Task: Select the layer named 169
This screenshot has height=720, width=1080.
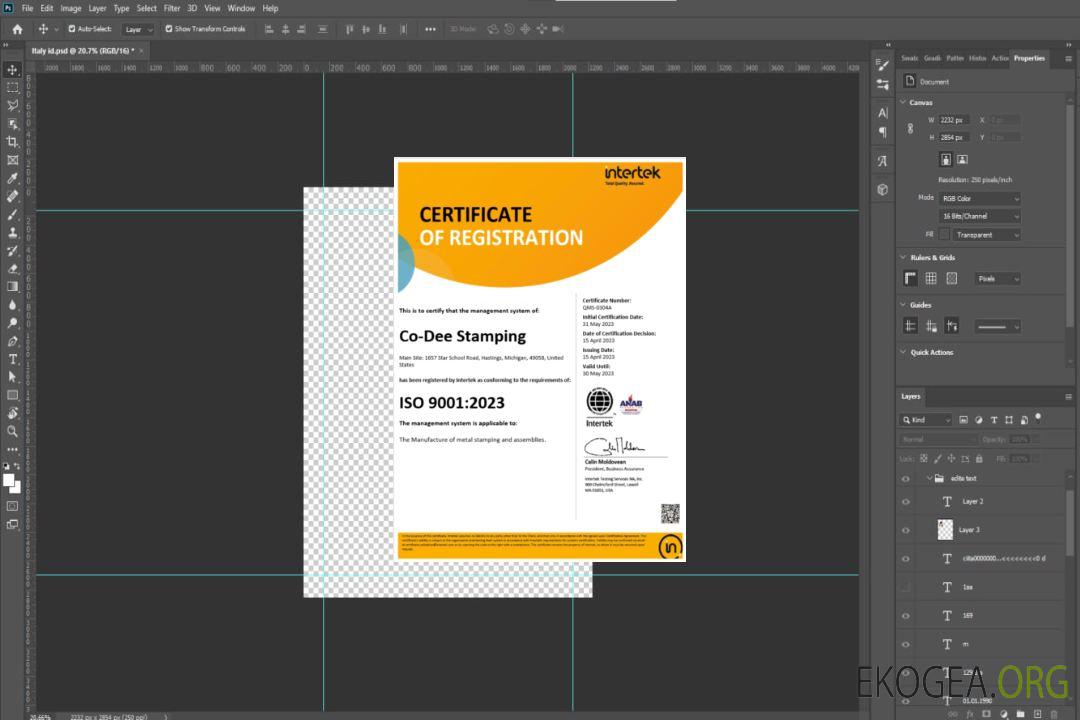Action: coord(968,616)
